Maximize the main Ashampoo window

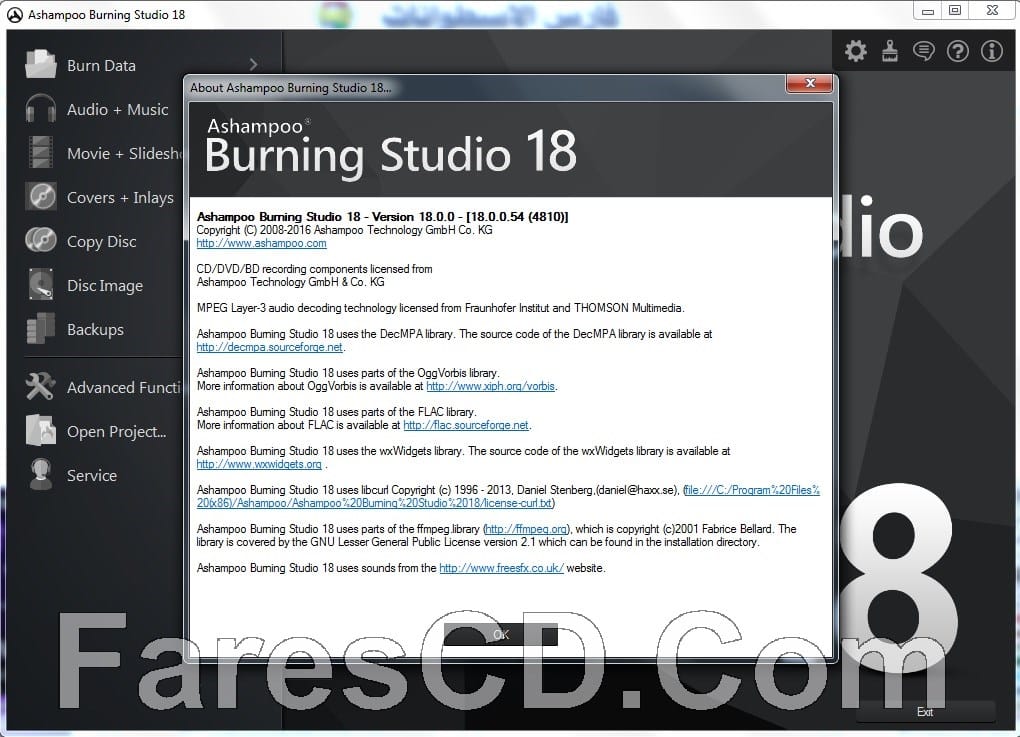(954, 11)
